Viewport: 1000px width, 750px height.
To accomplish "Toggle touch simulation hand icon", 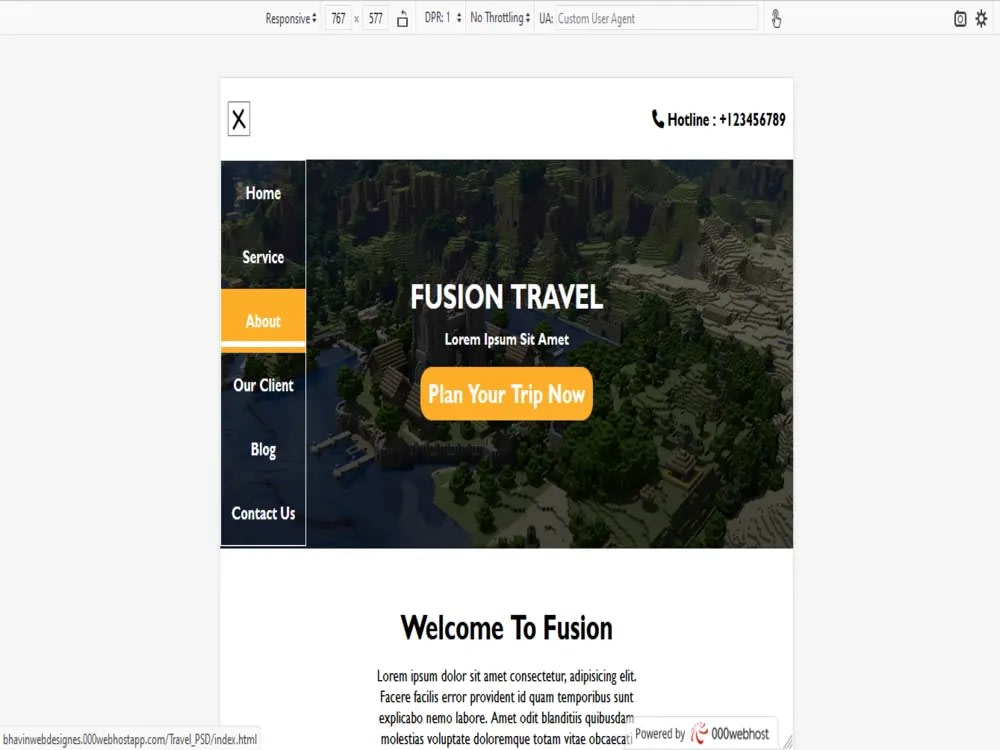I will click(776, 19).
